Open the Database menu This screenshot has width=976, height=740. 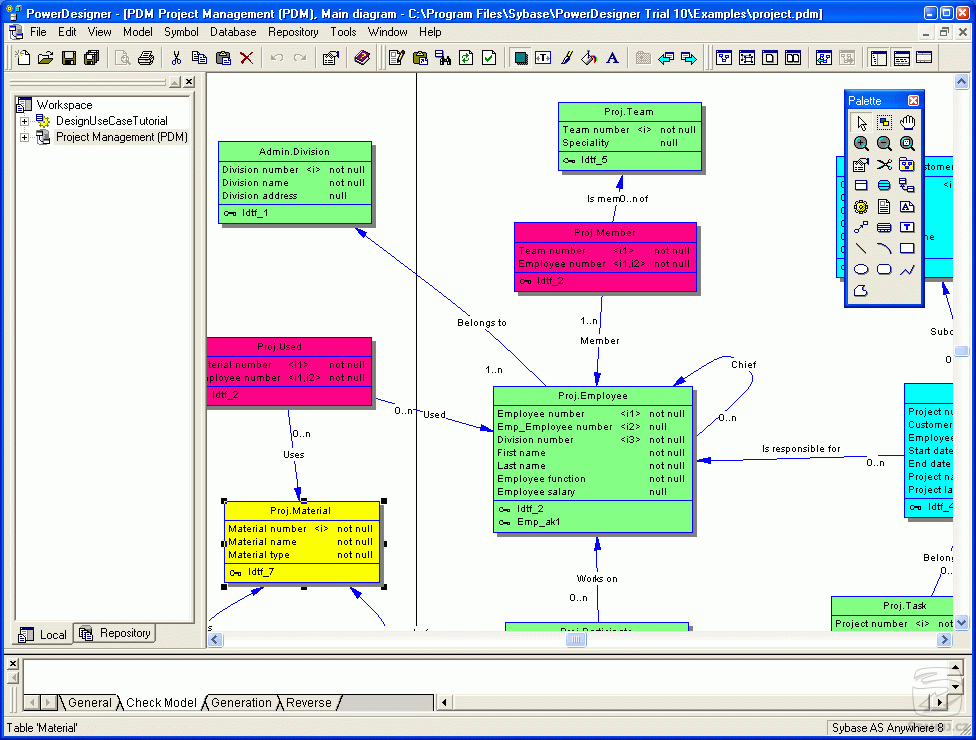(233, 32)
